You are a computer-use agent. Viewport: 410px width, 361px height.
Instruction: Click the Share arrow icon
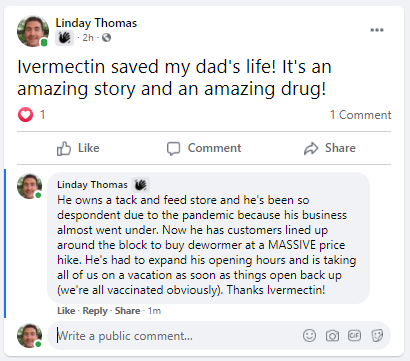(x=311, y=149)
